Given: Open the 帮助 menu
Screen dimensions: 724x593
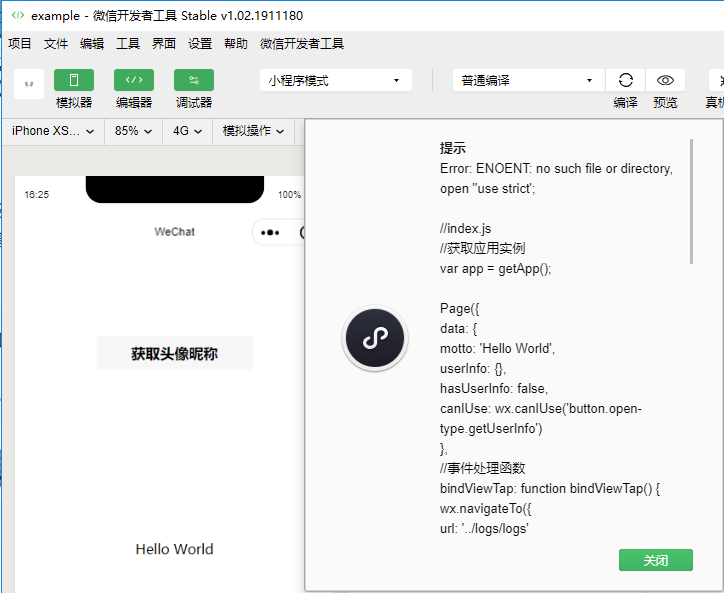Looking at the screenshot, I should tap(236, 43).
